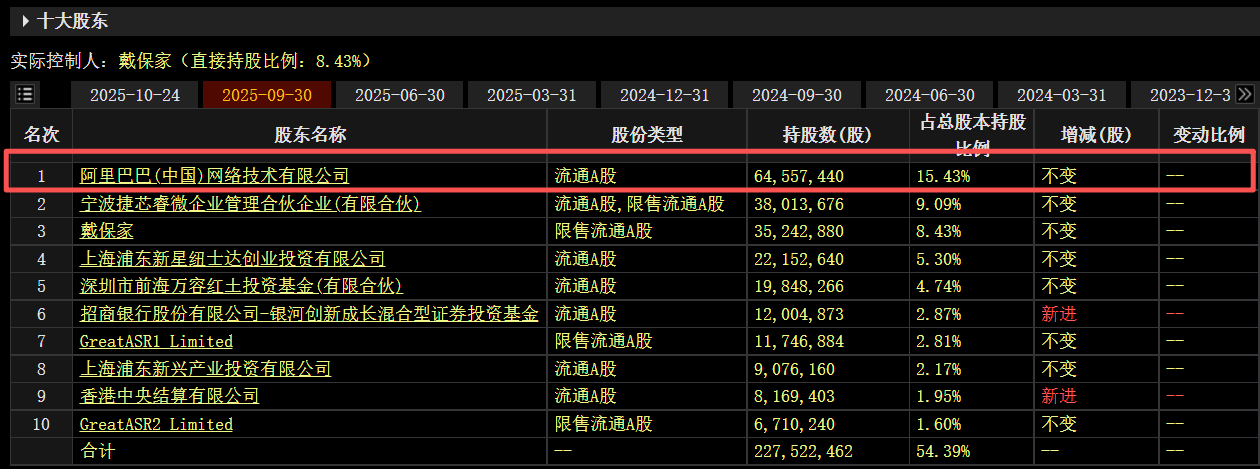Viewport: 1260px width, 469px height.
Task: Open the GreatASR2 Limited link
Action: pyautogui.click(x=156, y=424)
